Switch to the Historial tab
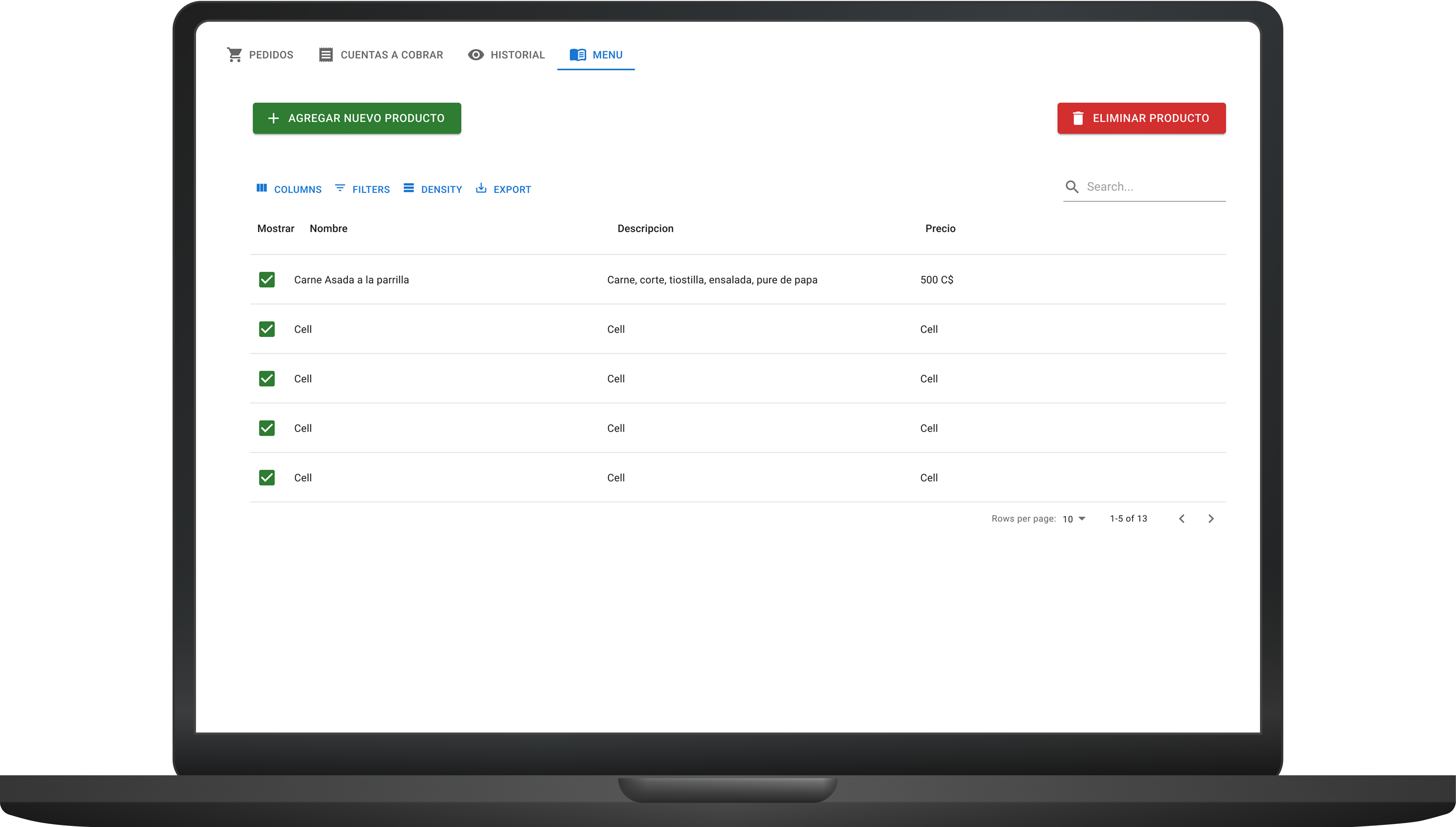Image resolution: width=1456 pixels, height=827 pixels. click(x=507, y=54)
